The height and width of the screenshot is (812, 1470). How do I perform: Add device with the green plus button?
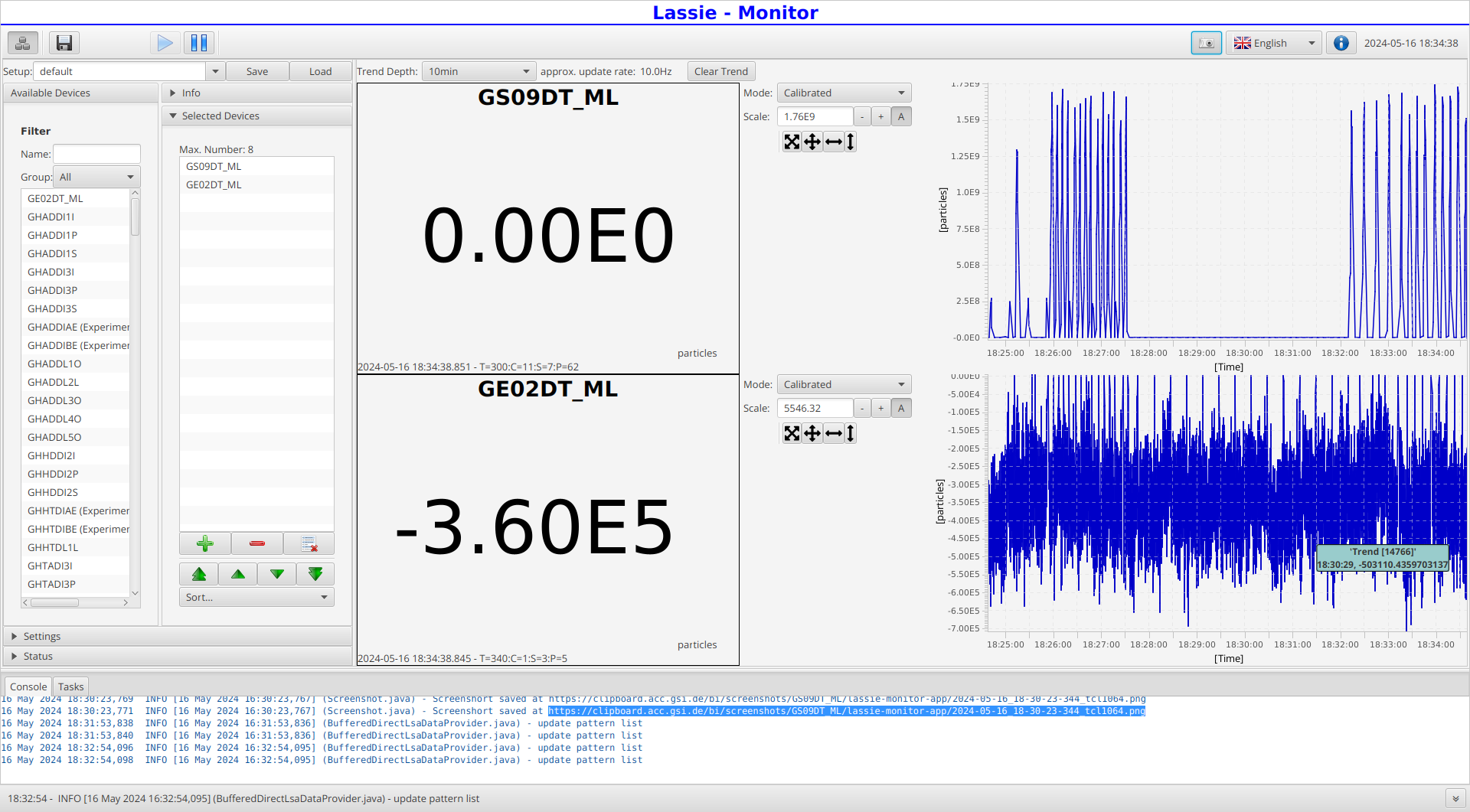(x=205, y=544)
